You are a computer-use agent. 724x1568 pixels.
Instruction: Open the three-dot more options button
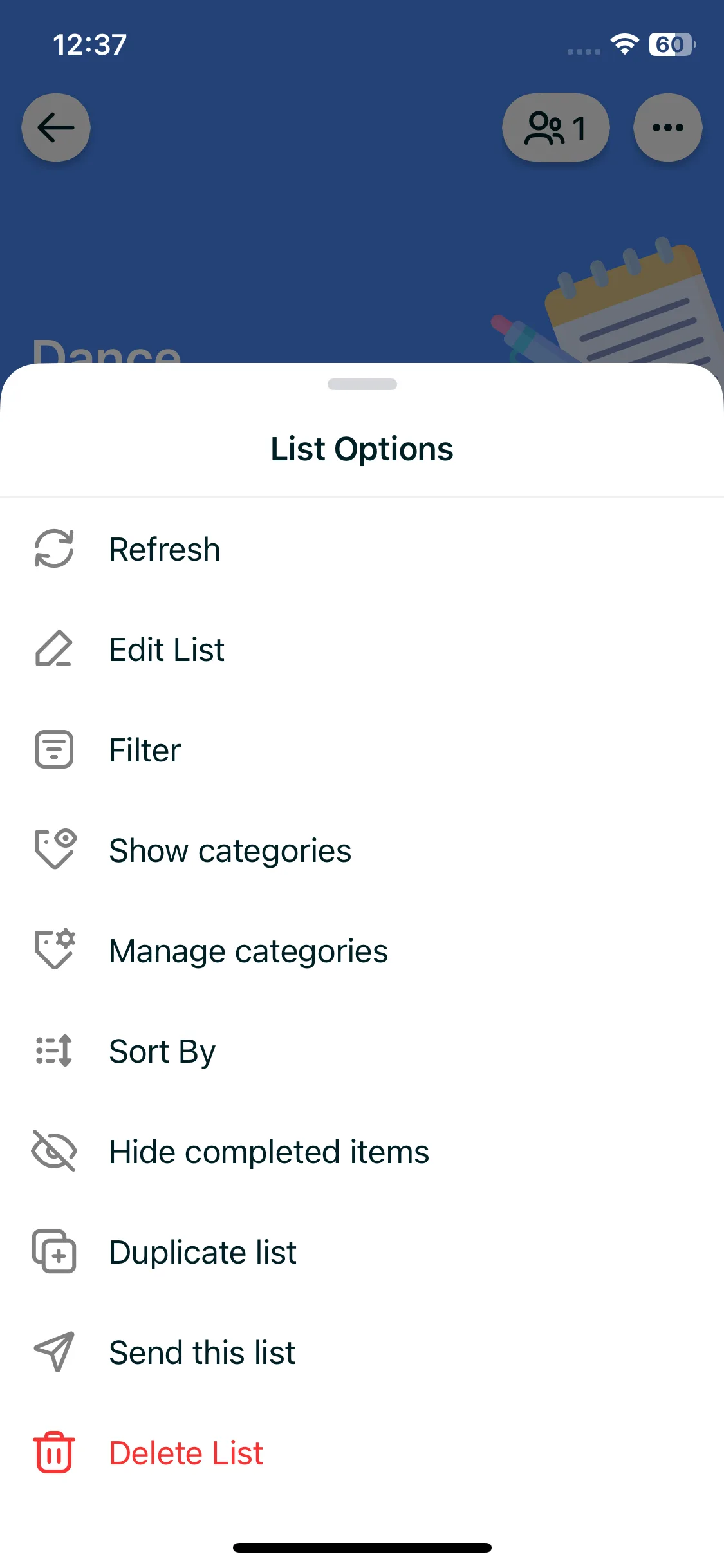tap(667, 127)
